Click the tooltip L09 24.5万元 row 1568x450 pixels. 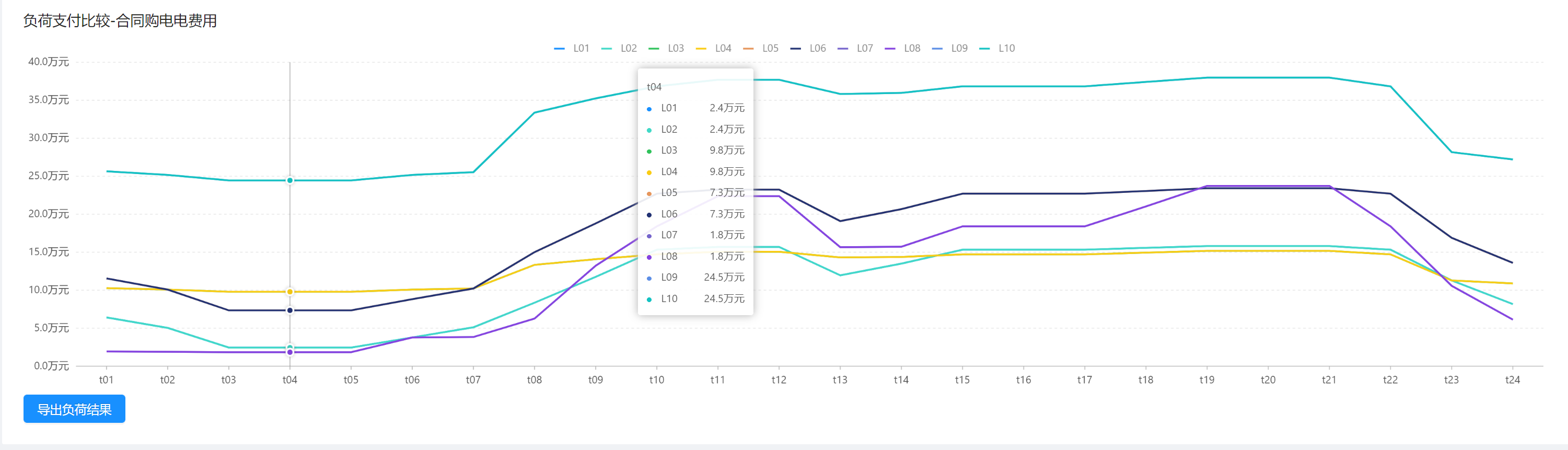(x=695, y=278)
